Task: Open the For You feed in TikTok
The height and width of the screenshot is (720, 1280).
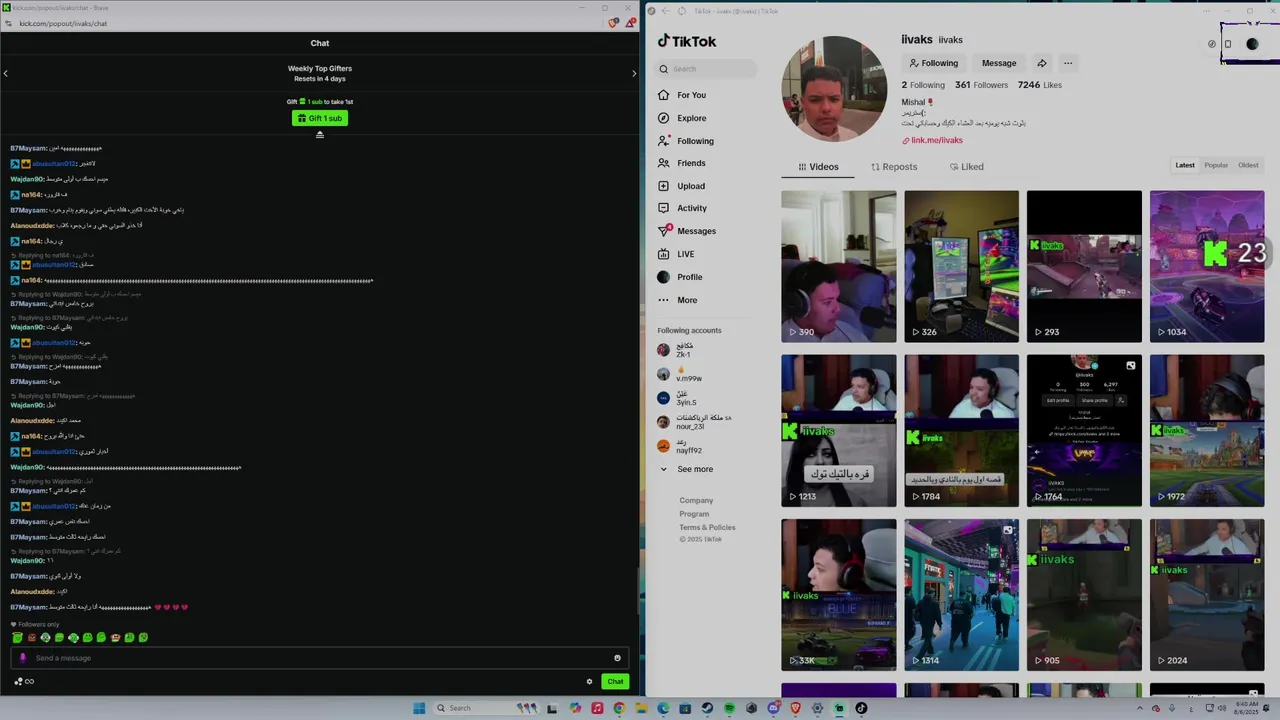Action: pyautogui.click(x=682, y=95)
